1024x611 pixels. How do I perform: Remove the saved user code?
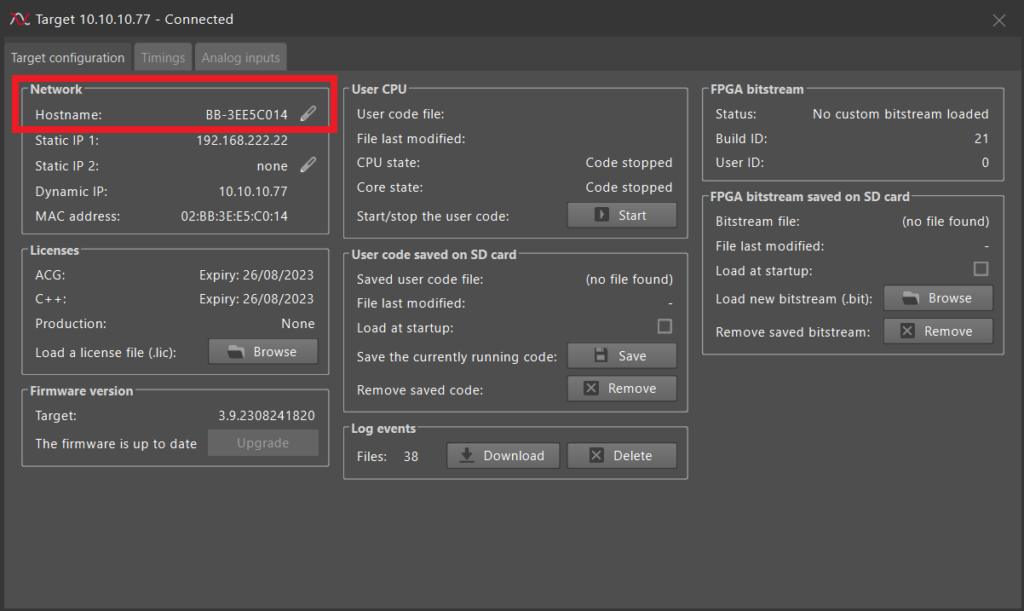click(622, 388)
